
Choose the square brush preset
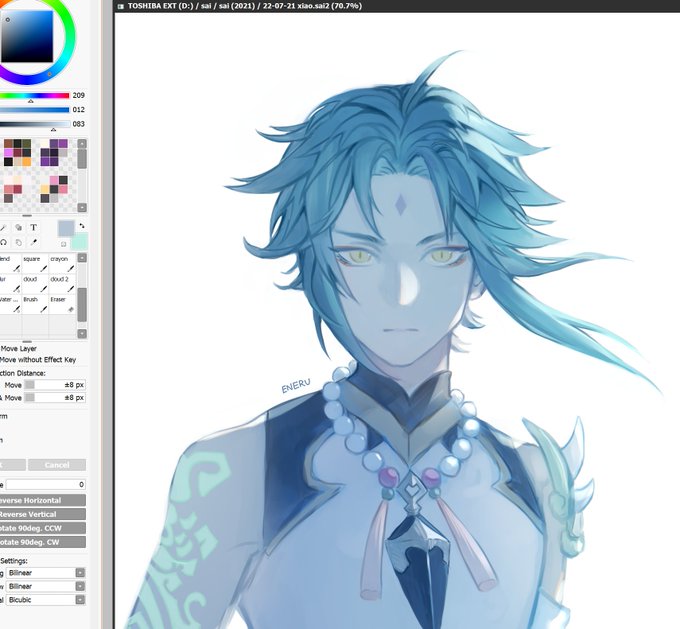pyautogui.click(x=35, y=264)
